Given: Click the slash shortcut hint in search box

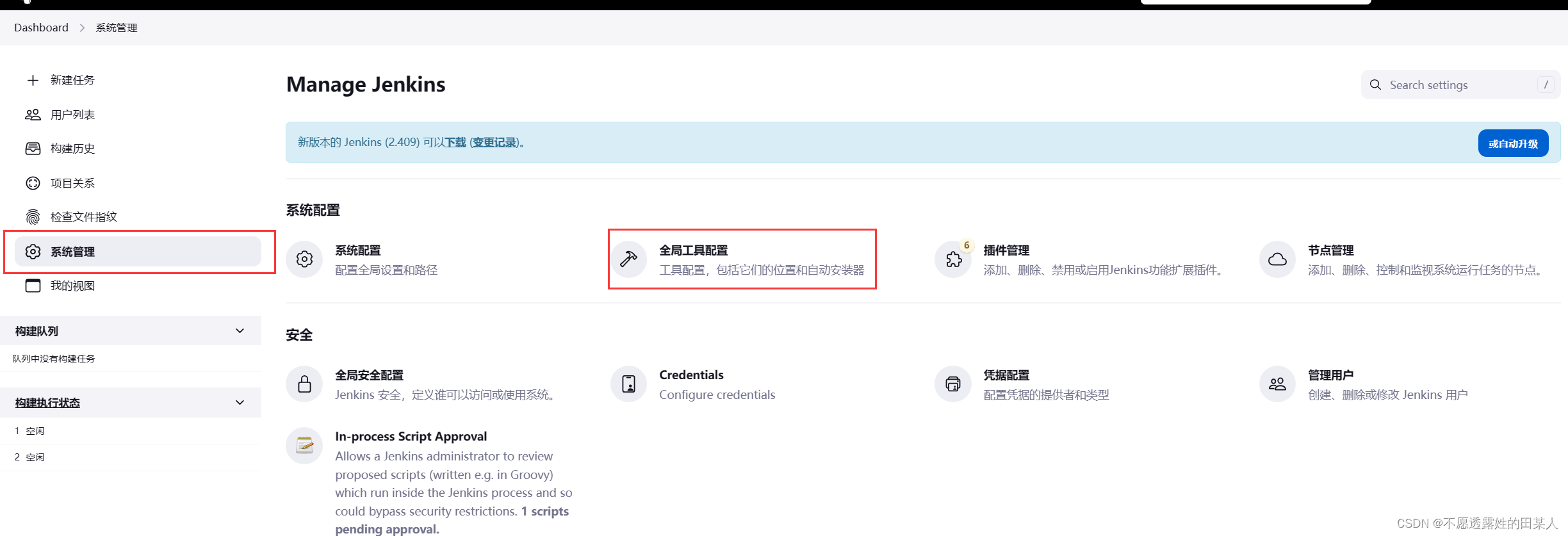Looking at the screenshot, I should (x=1546, y=85).
